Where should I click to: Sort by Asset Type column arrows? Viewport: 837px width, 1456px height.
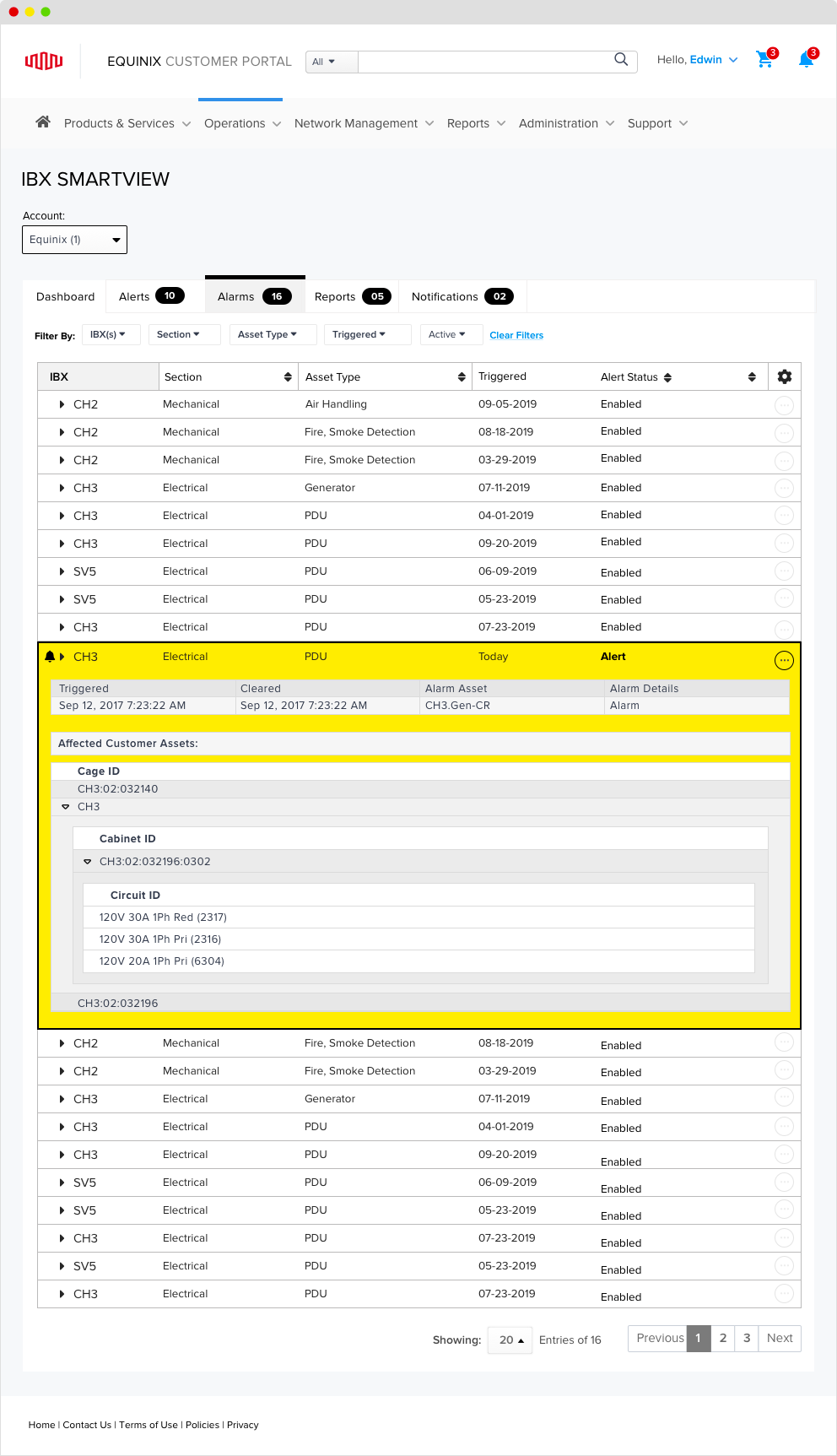coord(462,377)
